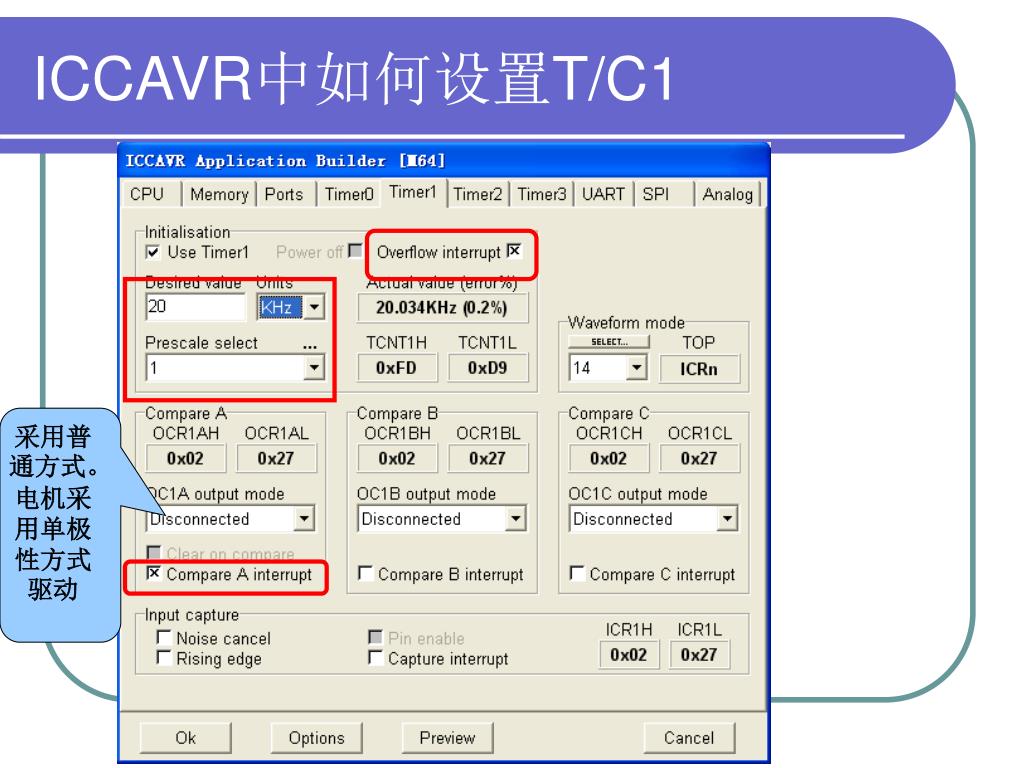The image size is (1024, 768).
Task: Click the OCR1CL value 0x27
Action: 699,458
